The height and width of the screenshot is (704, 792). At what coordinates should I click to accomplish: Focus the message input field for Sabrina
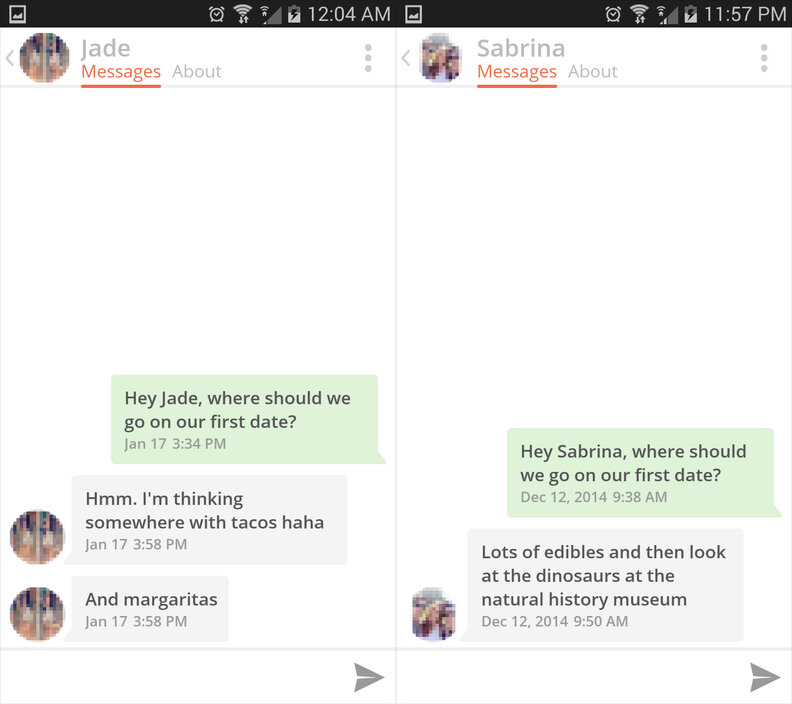573,677
